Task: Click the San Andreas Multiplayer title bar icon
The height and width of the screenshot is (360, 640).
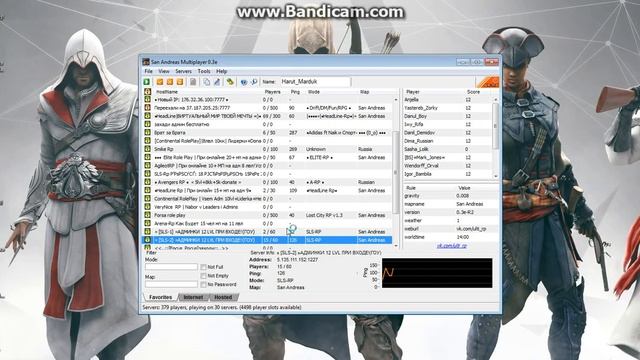Action: (x=146, y=62)
